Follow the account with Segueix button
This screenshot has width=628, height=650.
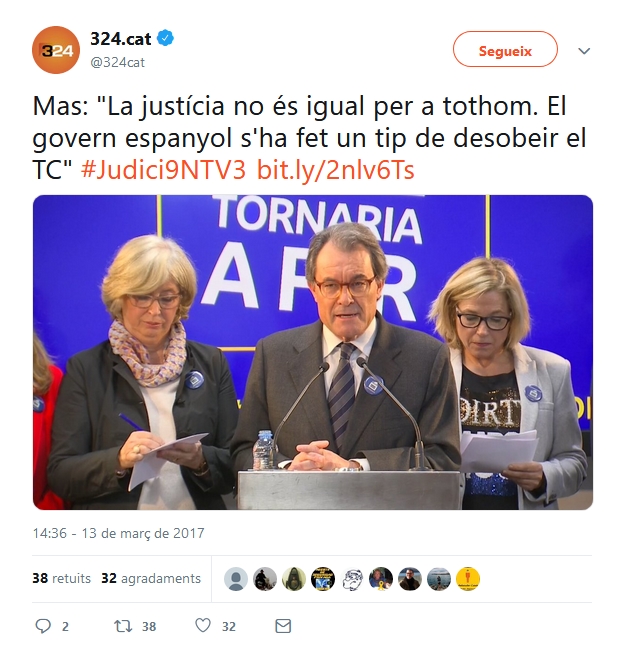[505, 49]
